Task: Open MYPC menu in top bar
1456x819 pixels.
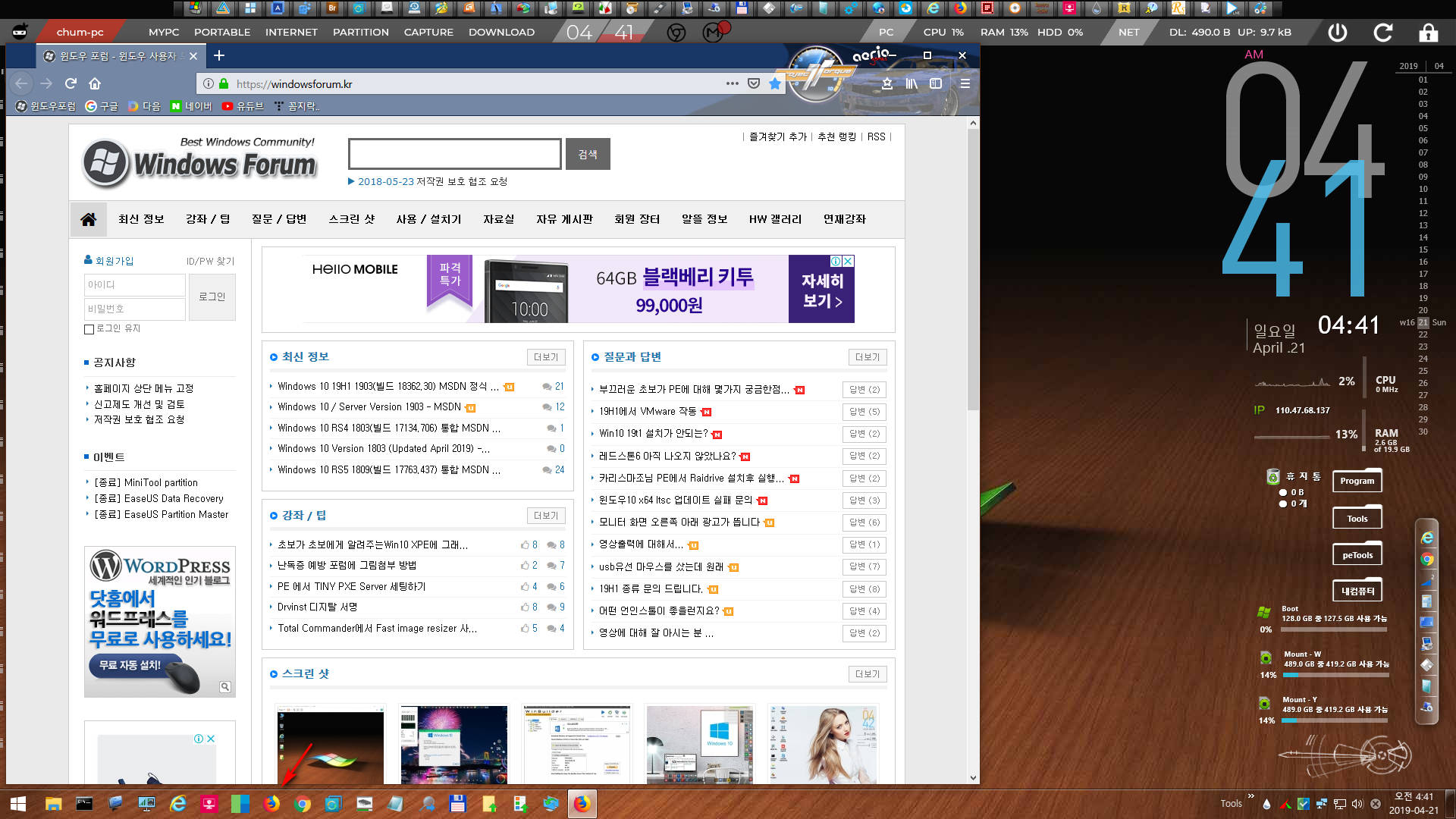Action: pos(164,32)
